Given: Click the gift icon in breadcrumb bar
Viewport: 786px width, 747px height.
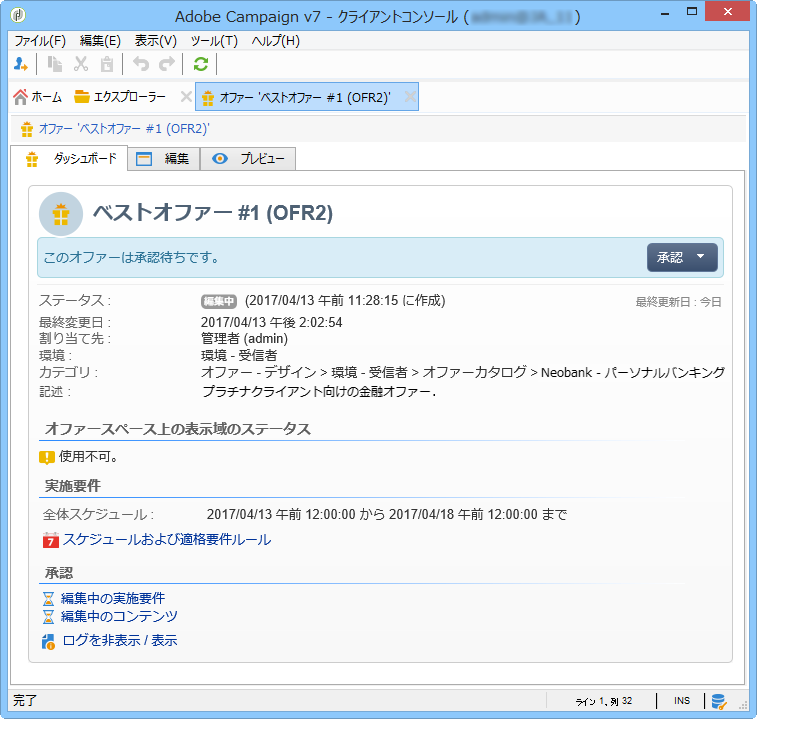Looking at the screenshot, I should pyautogui.click(x=27, y=129).
